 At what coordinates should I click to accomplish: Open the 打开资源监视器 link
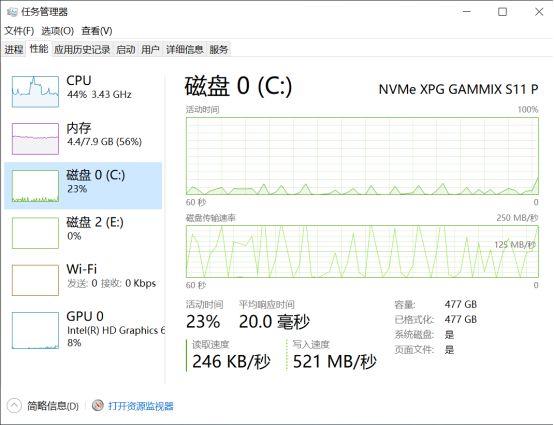(141, 406)
